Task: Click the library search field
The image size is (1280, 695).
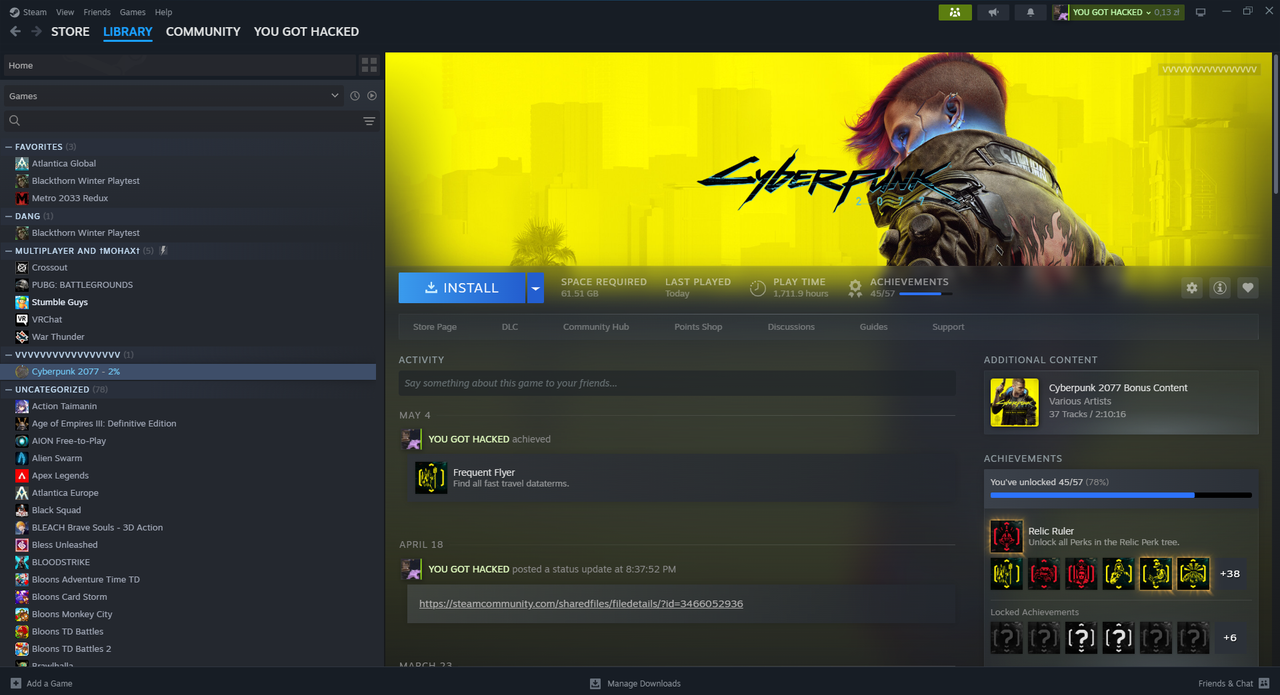Action: [x=190, y=121]
